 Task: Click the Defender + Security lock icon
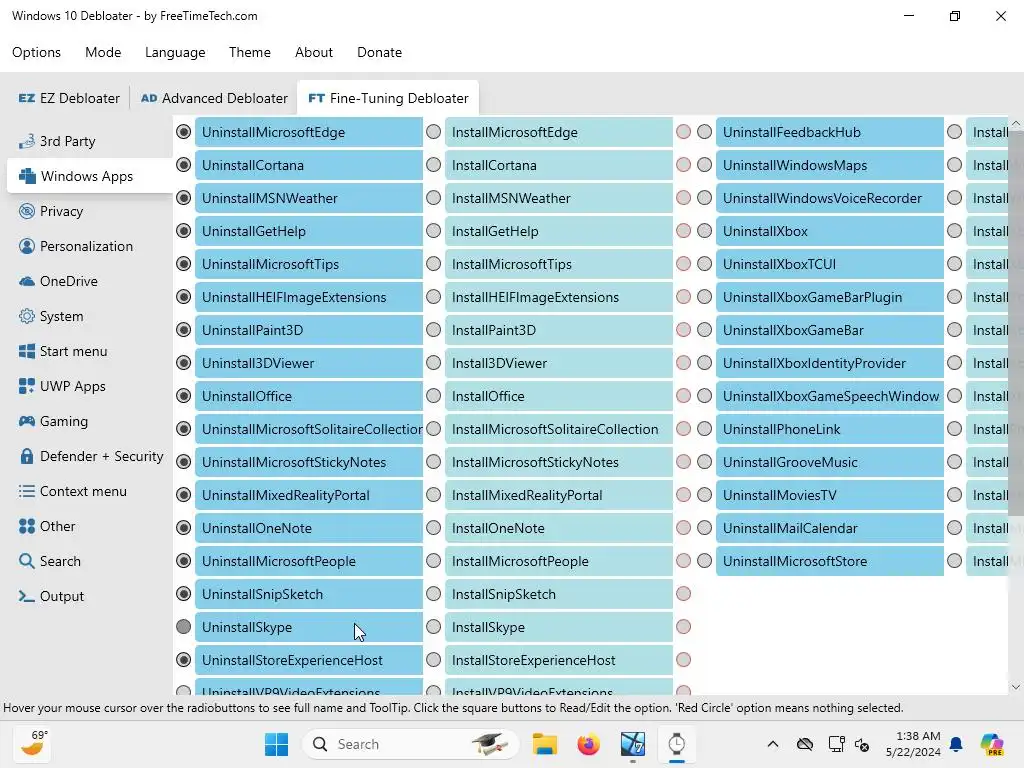point(27,456)
